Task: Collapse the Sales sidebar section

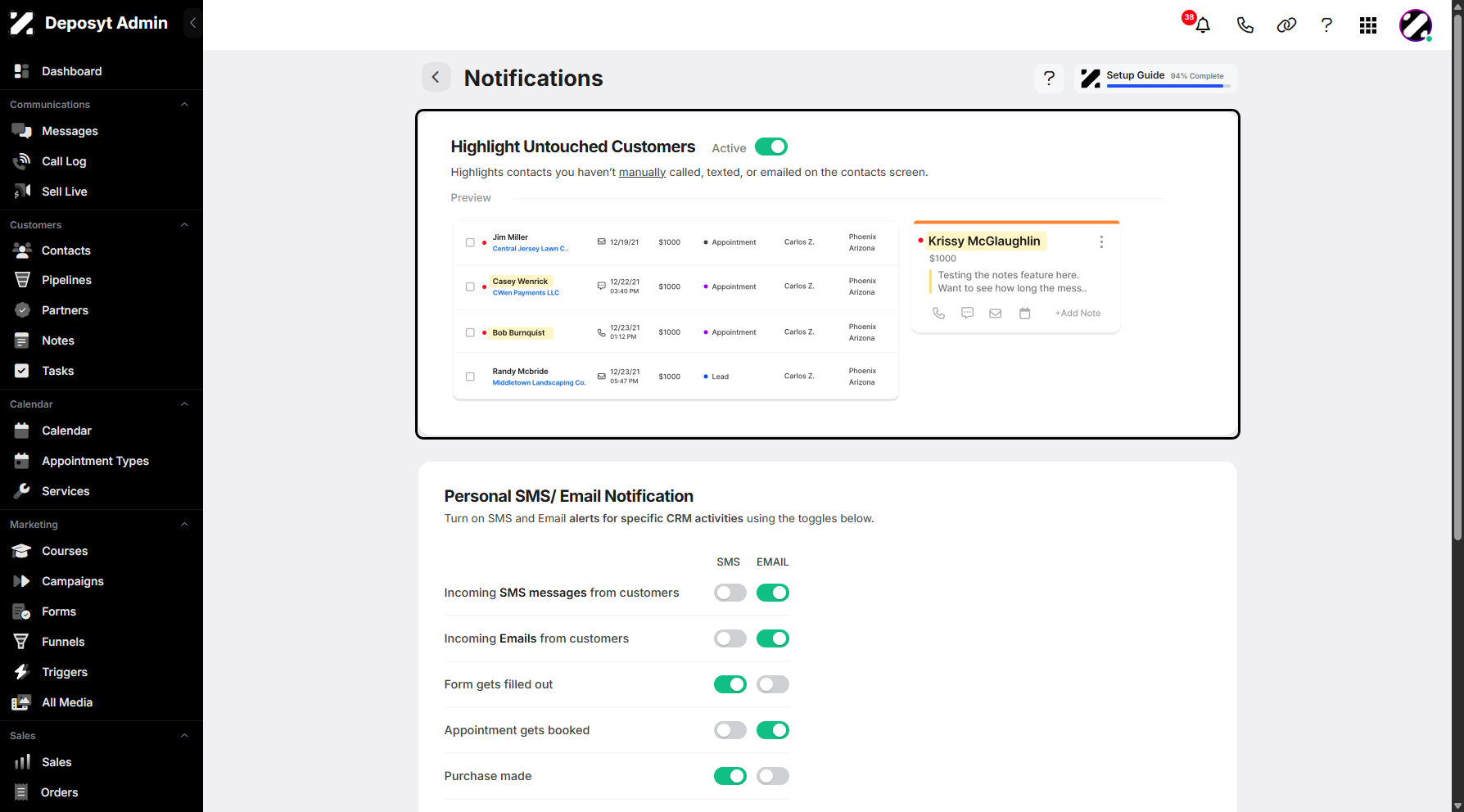Action: 184,736
